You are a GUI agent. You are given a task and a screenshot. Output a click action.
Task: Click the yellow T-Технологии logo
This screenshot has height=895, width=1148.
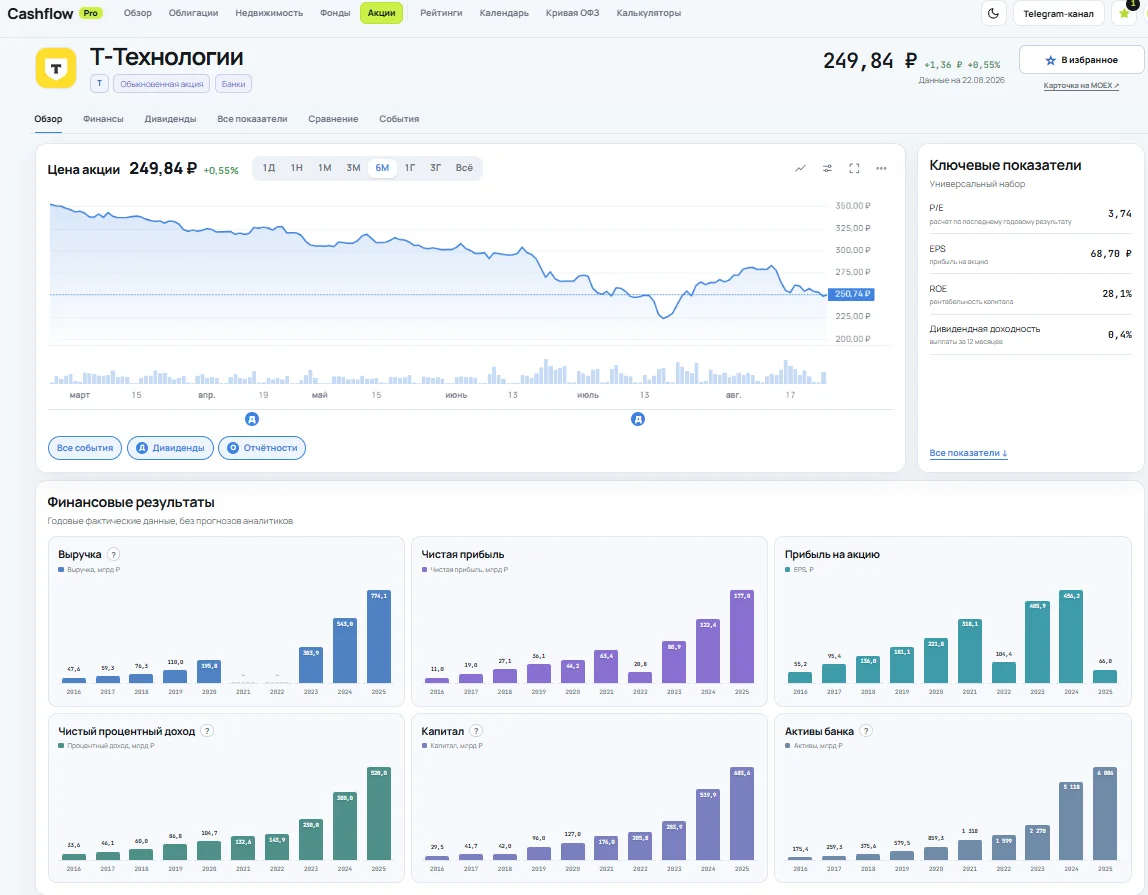click(56, 68)
